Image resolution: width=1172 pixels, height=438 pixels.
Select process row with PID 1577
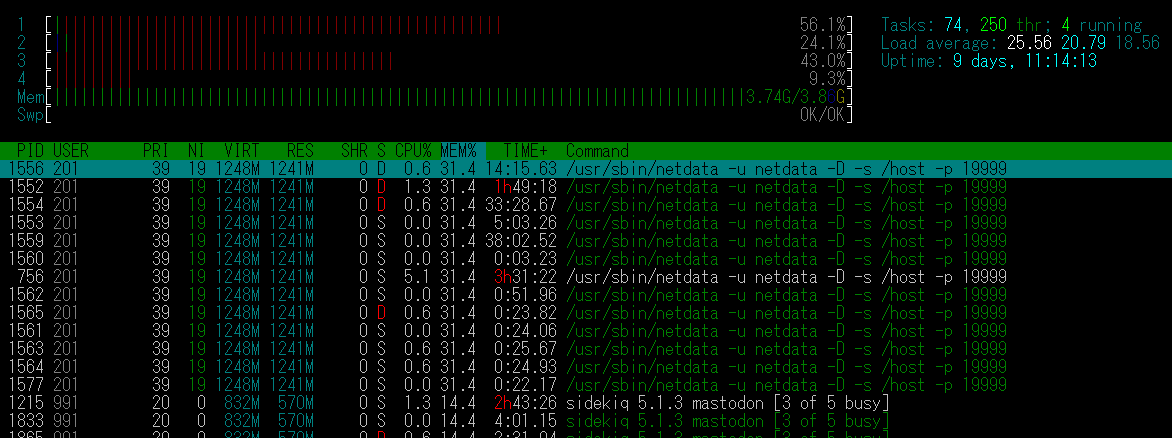500,384
